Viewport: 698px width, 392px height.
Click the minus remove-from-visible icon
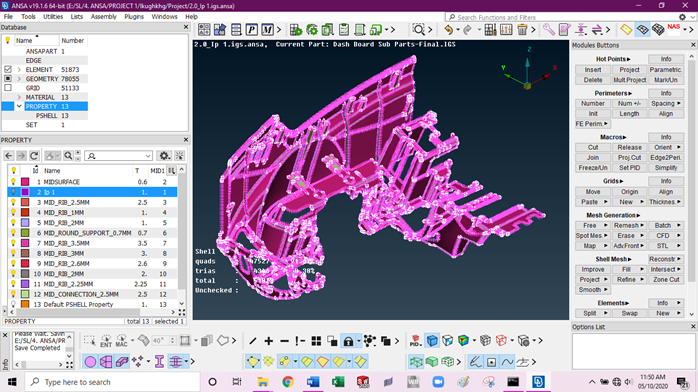coord(284,341)
